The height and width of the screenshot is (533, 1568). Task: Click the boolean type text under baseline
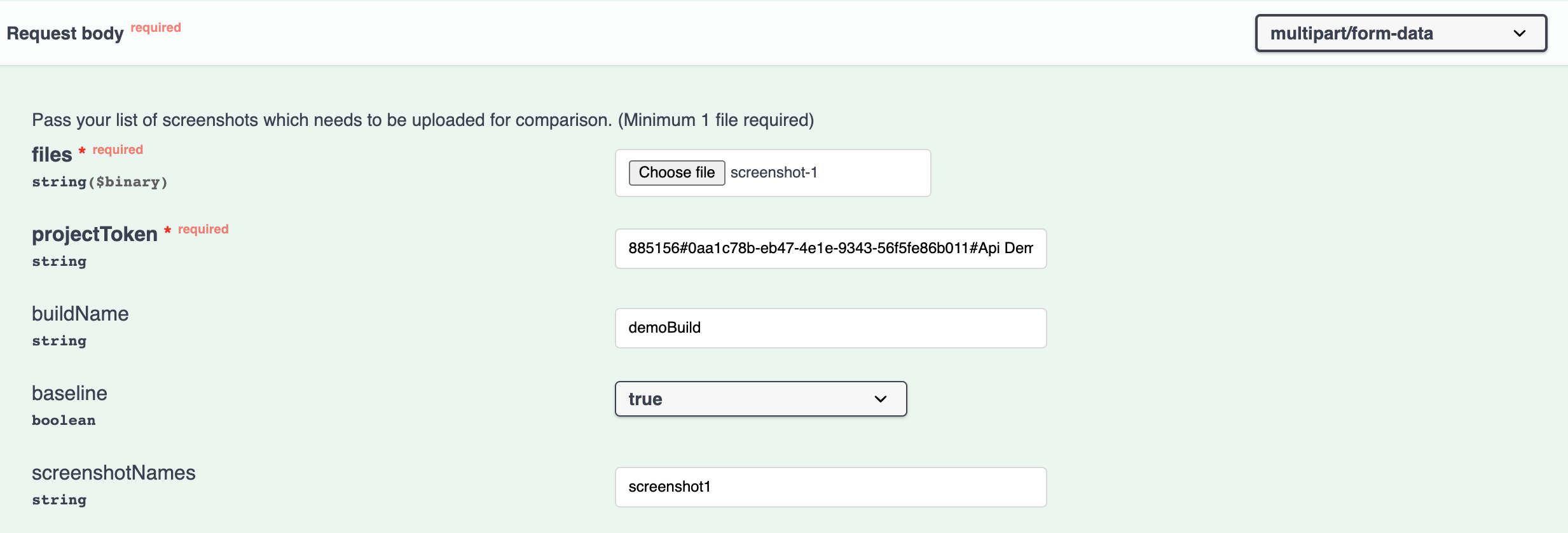pos(64,420)
